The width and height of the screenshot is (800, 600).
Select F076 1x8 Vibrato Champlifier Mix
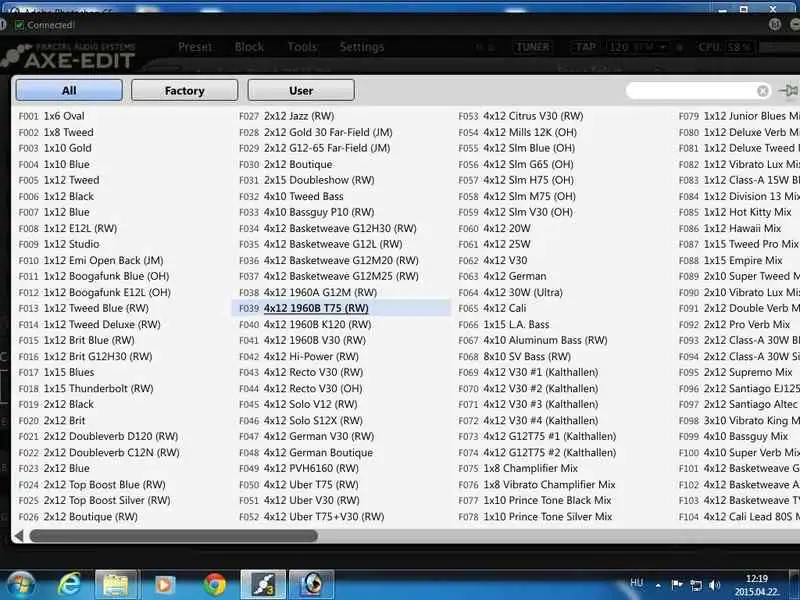[x=537, y=484]
